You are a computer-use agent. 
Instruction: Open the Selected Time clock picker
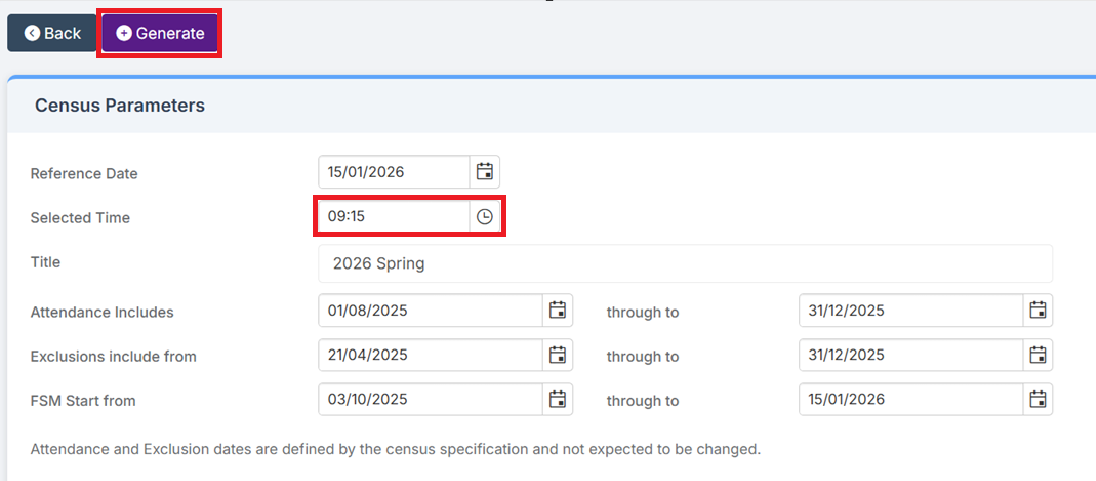click(485, 217)
